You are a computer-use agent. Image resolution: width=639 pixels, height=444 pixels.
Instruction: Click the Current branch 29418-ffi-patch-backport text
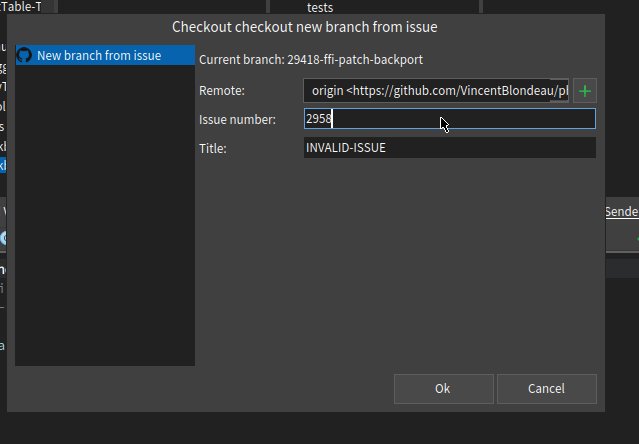tap(311, 59)
